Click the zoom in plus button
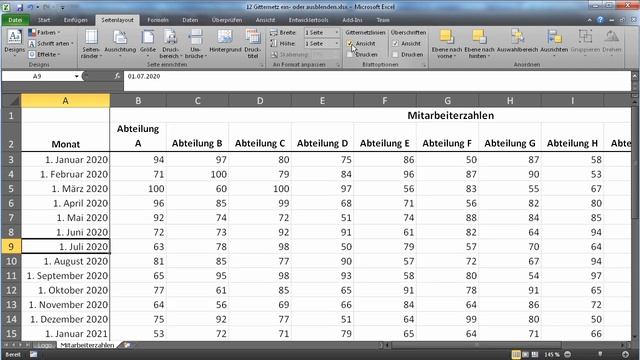This screenshot has width=640, height=360. click(x=625, y=354)
